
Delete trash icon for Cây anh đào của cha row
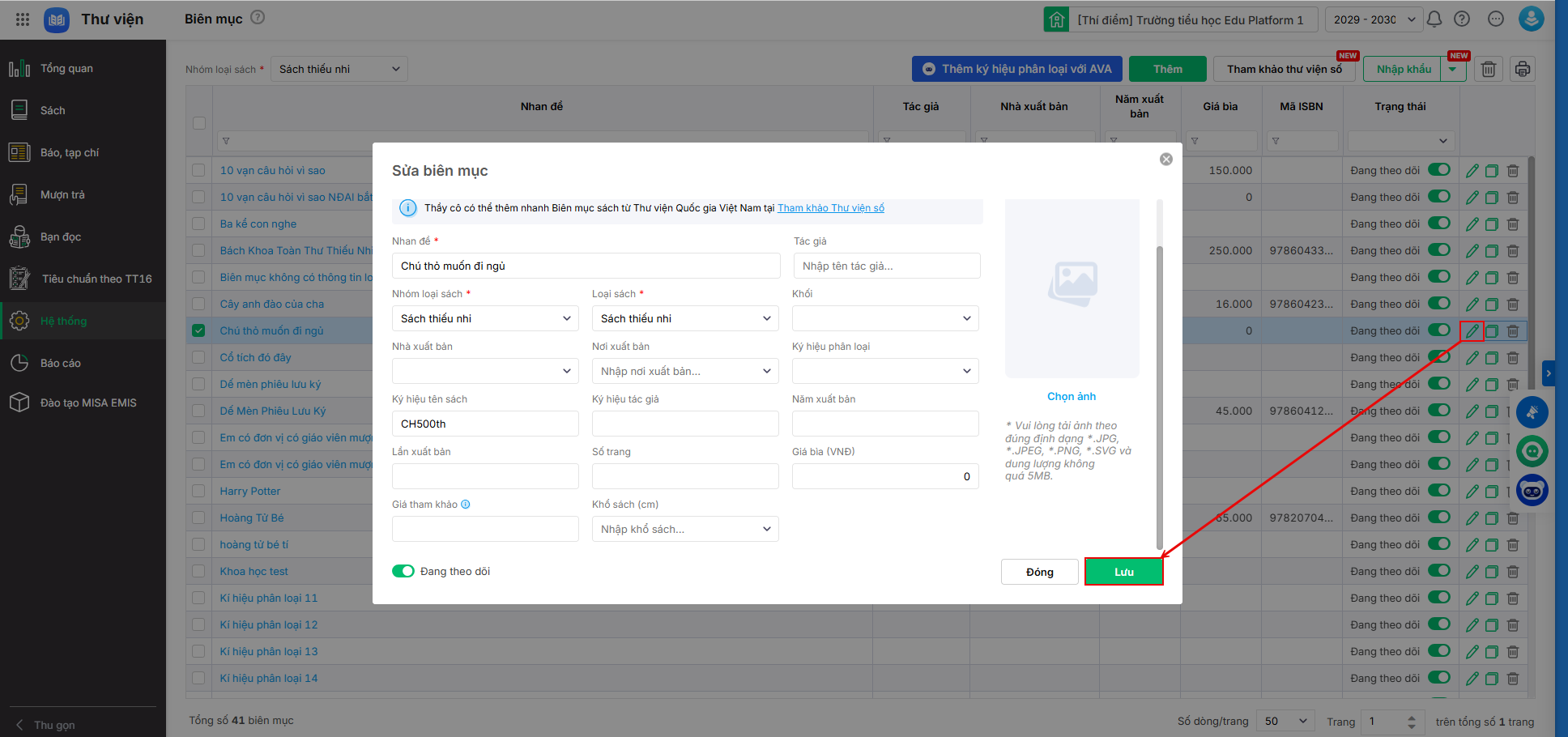[x=1512, y=305]
